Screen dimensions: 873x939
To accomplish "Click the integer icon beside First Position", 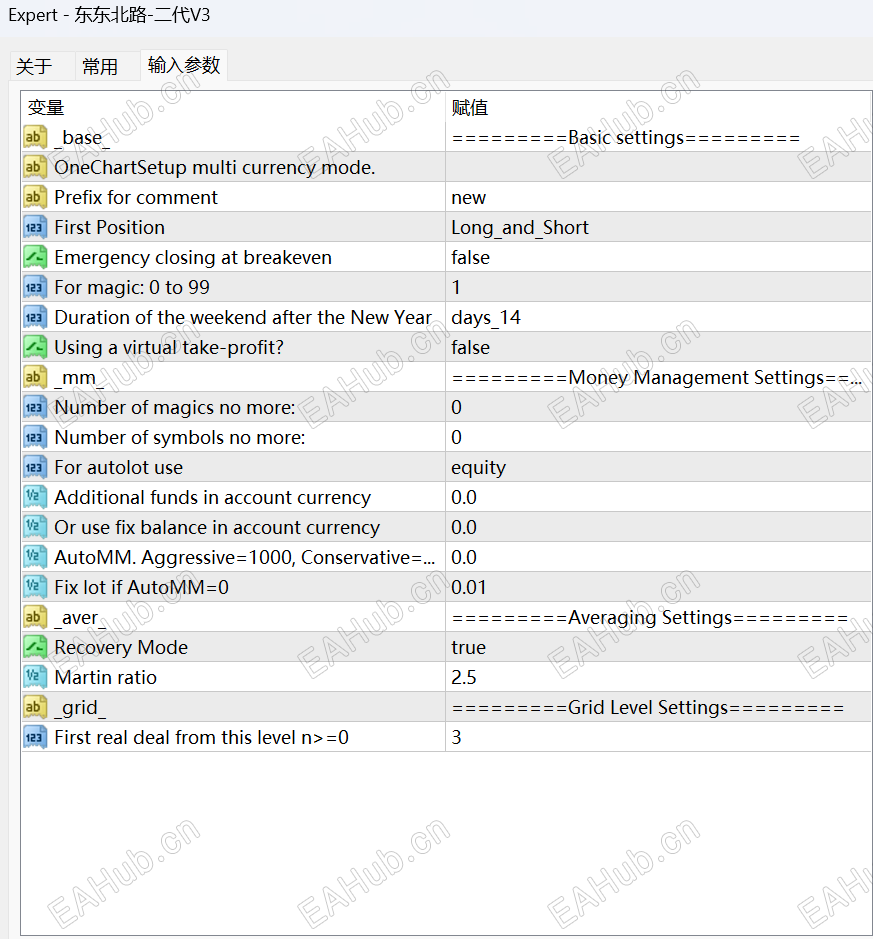I will [x=35, y=227].
